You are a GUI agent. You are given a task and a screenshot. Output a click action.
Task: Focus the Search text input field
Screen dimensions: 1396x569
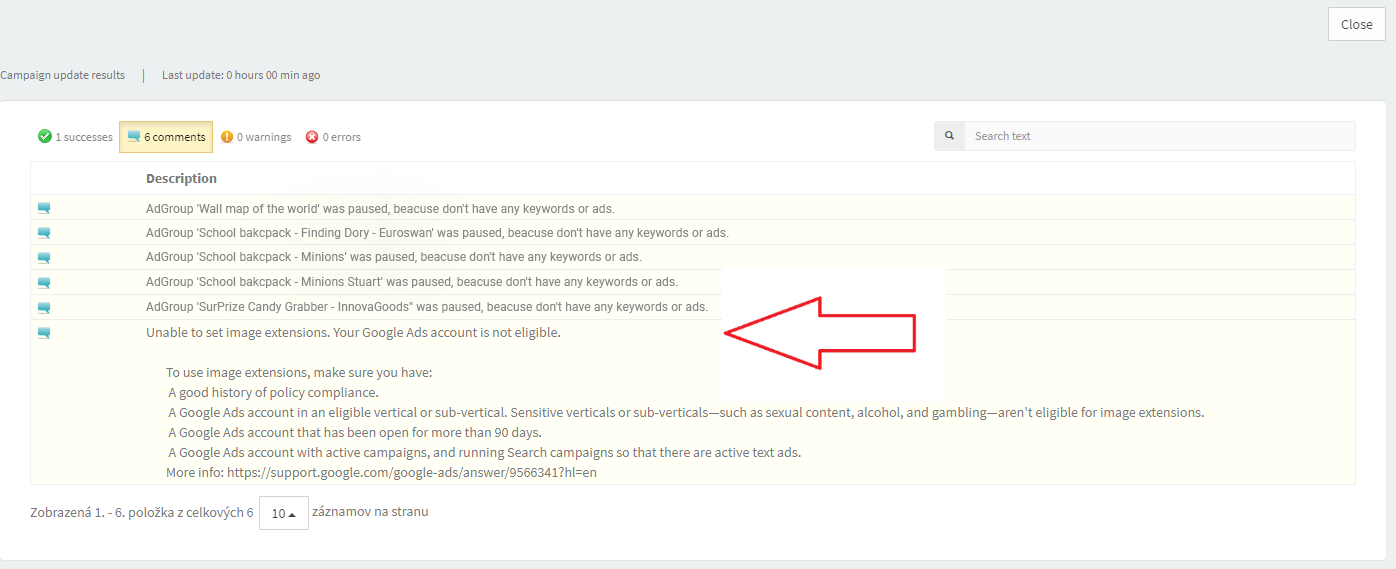(x=1159, y=136)
